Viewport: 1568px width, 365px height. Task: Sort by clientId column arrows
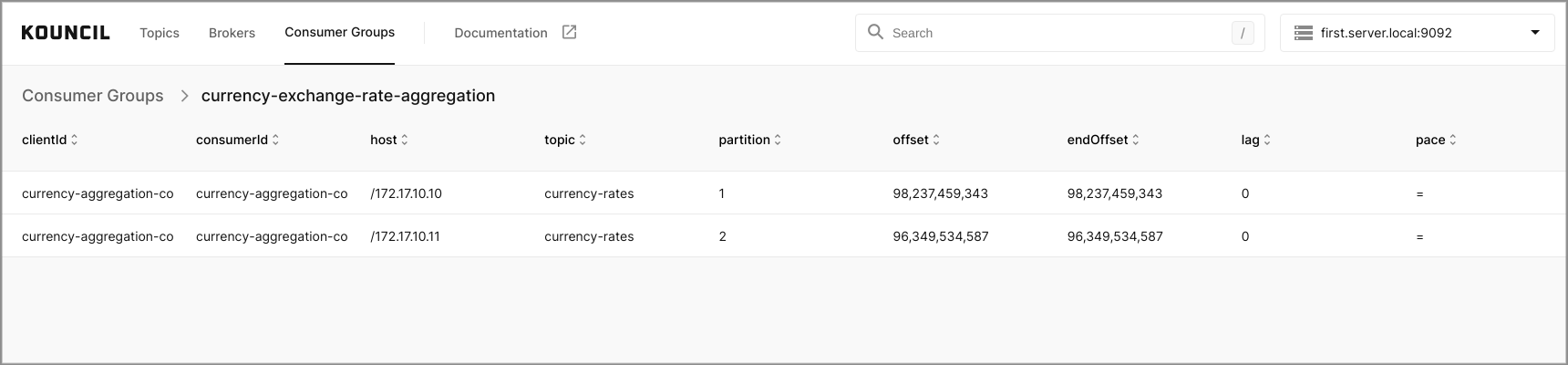coord(75,140)
